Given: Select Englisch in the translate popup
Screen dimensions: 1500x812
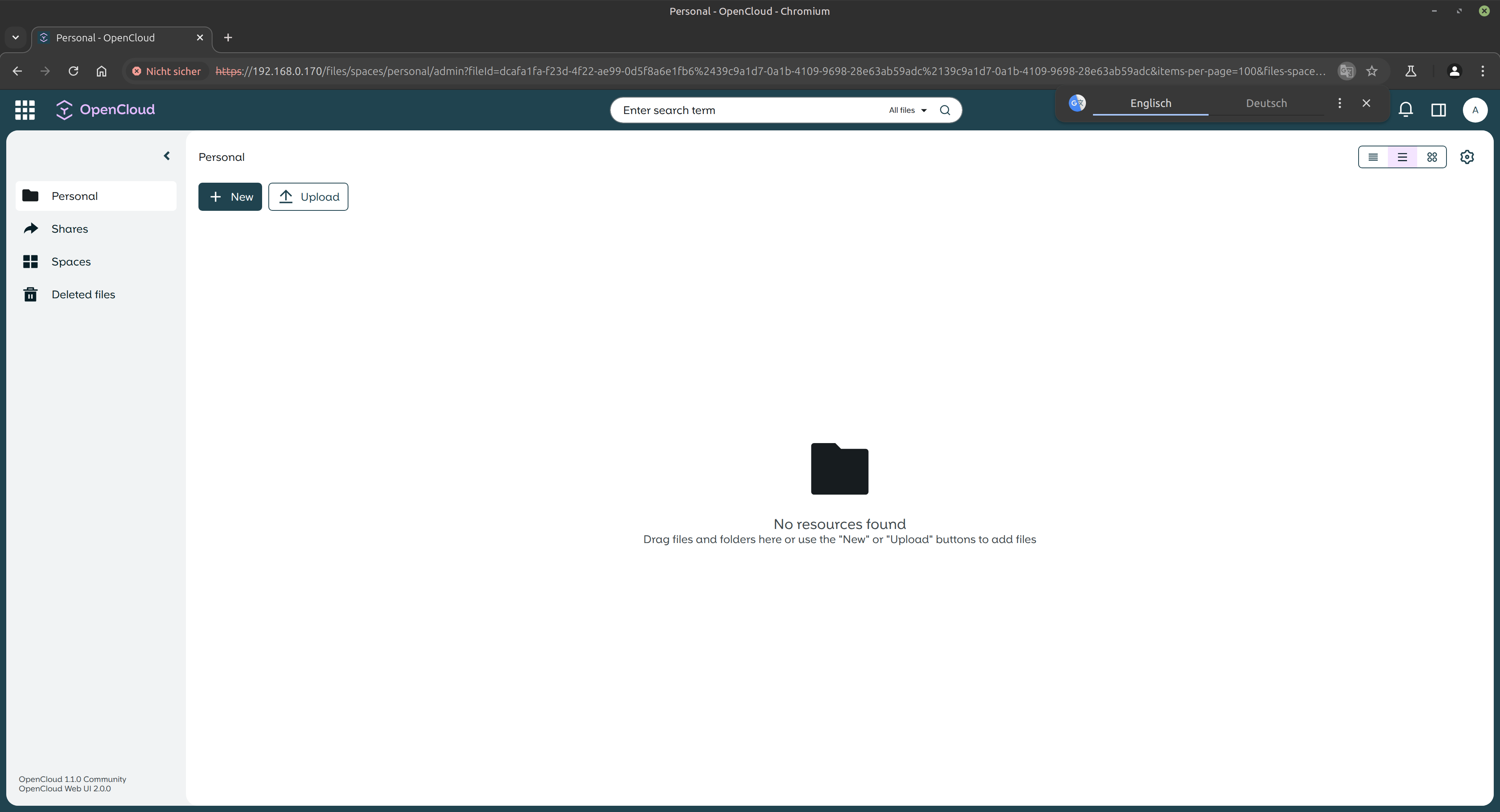Looking at the screenshot, I should [x=1150, y=103].
